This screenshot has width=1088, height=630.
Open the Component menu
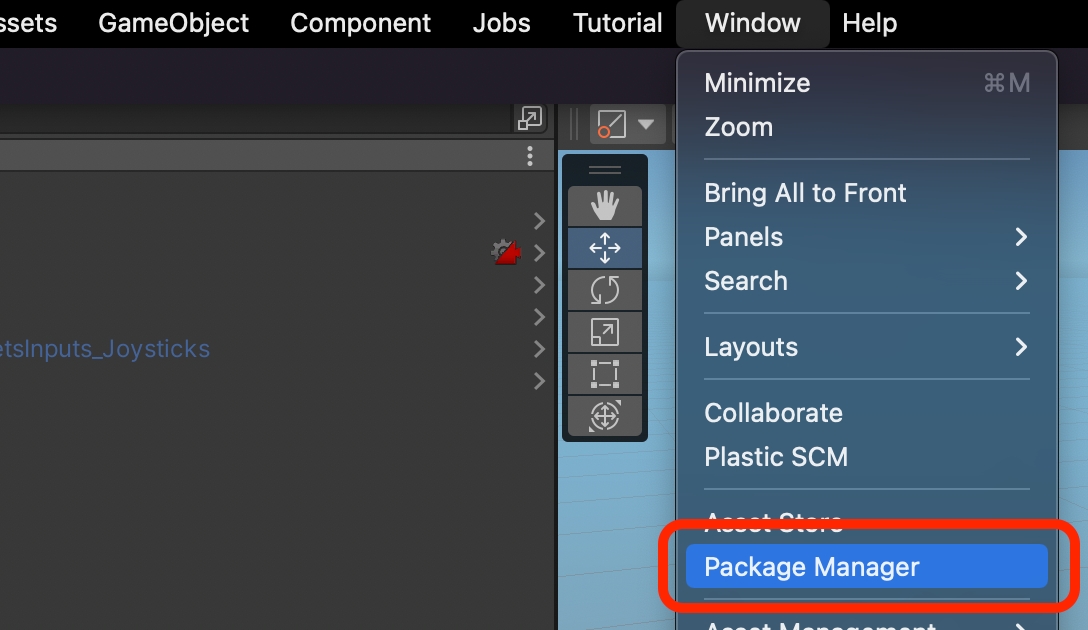[x=360, y=23]
